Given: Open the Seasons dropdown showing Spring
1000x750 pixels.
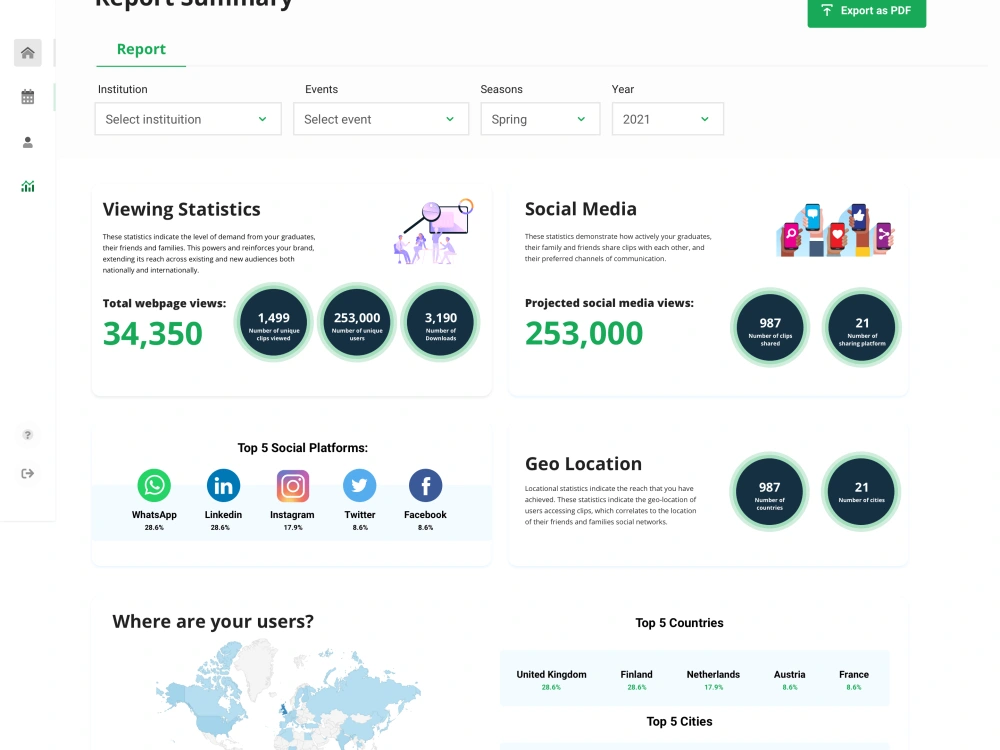Looking at the screenshot, I should [x=540, y=119].
